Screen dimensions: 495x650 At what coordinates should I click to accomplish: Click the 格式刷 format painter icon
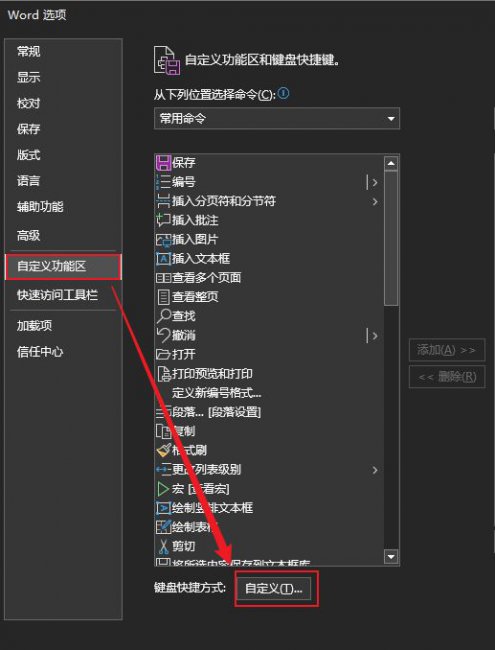(163, 450)
